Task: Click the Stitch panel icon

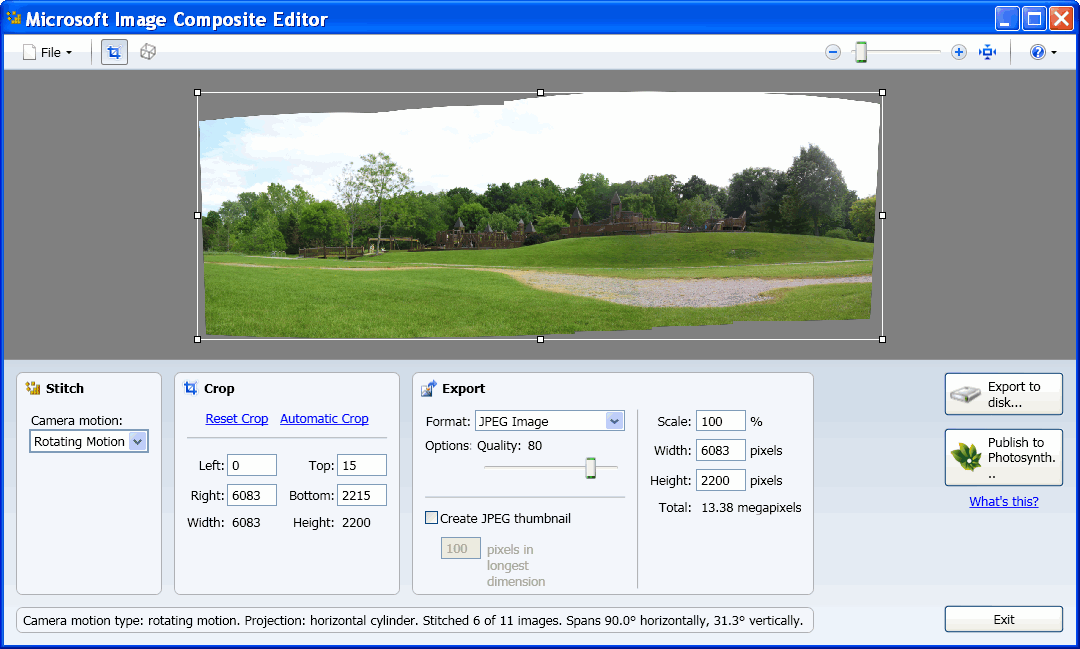Action: (33, 388)
